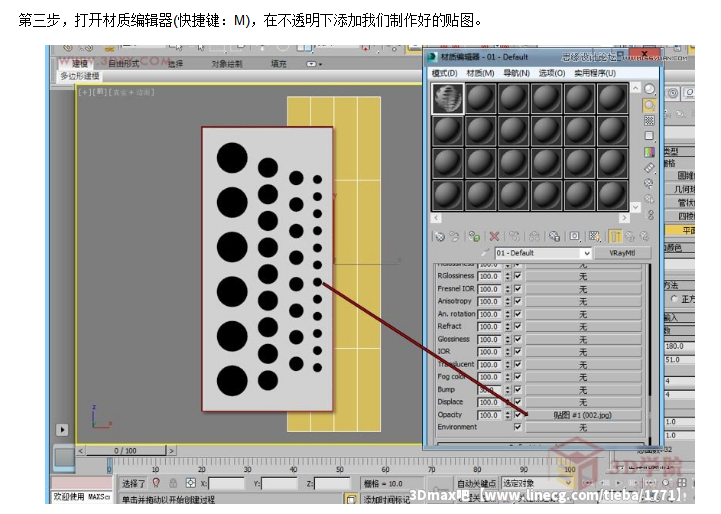Uncheck the Anisotropy map checkbox
This screenshot has width=721, height=514.
(x=518, y=301)
